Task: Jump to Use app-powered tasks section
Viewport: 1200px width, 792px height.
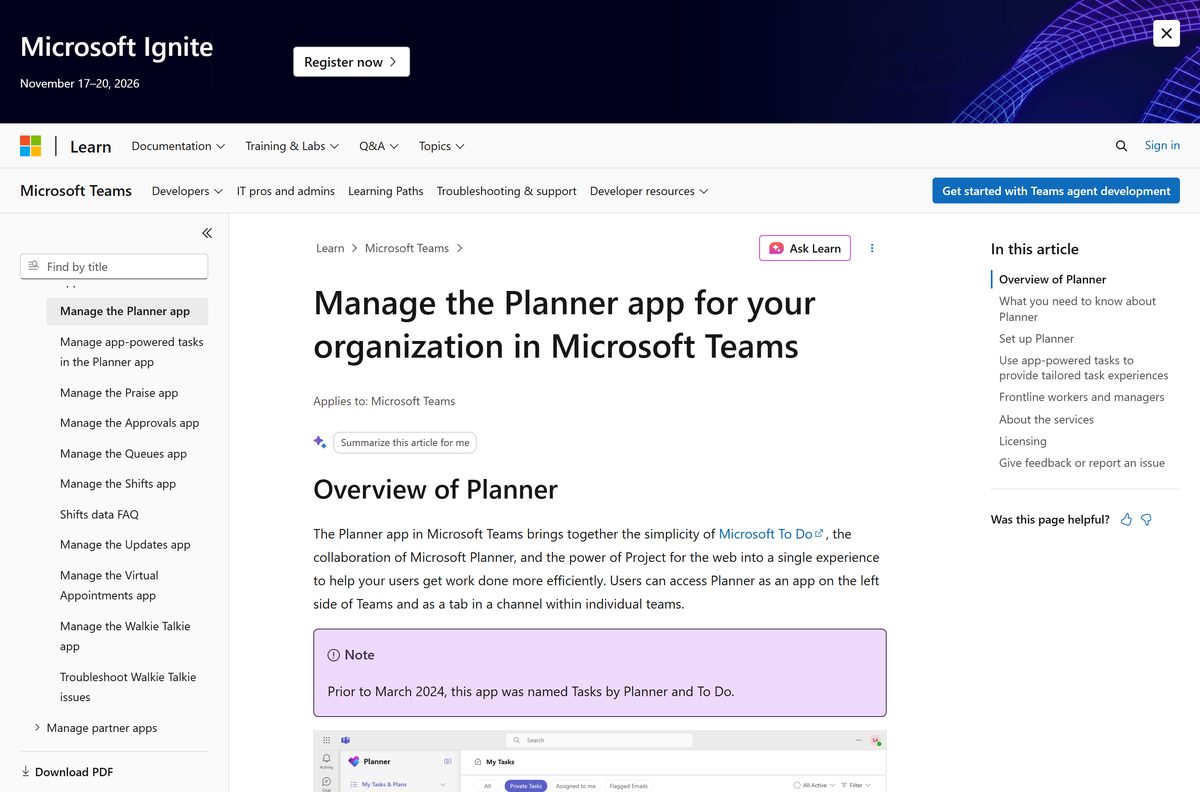Action: (x=1083, y=368)
